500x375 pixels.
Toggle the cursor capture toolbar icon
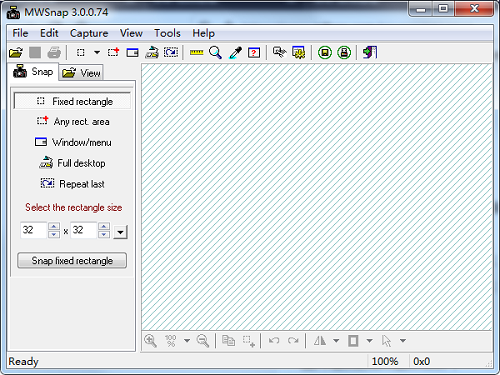pos(279,53)
